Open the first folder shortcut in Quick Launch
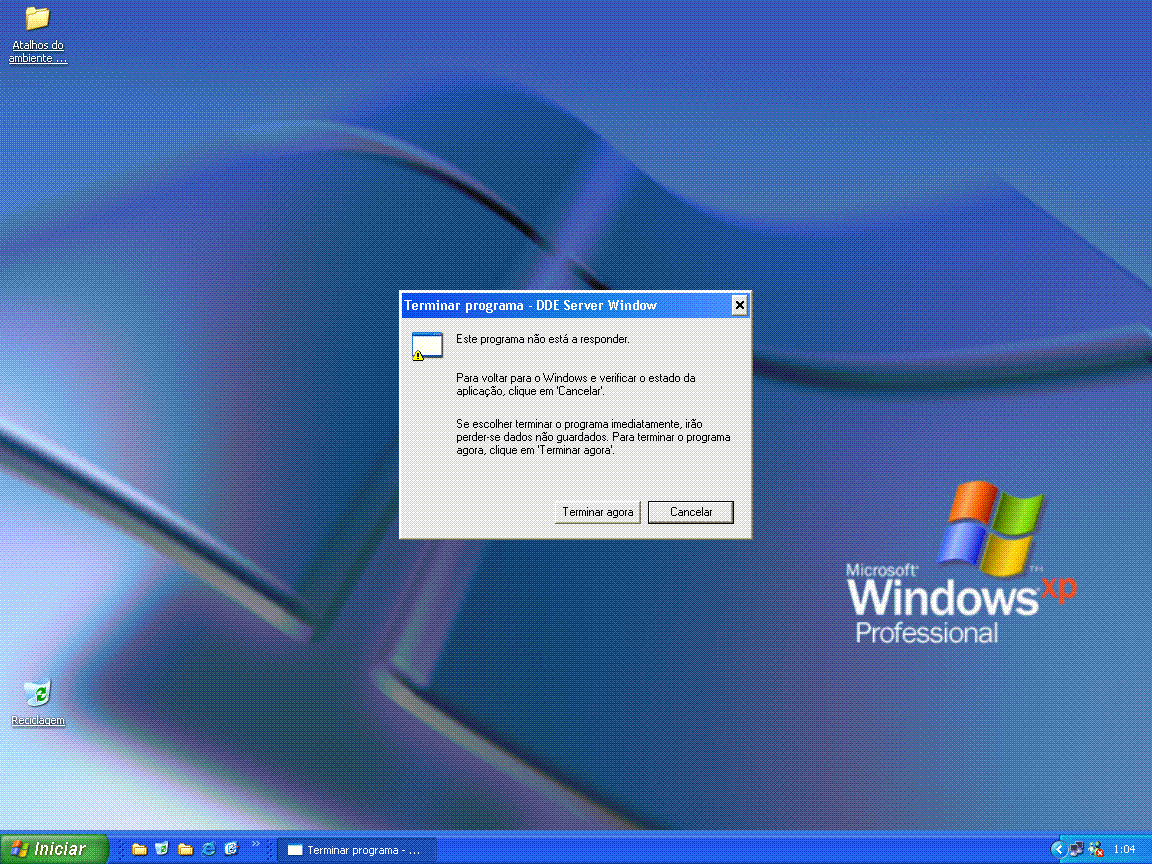This screenshot has width=1152, height=864. [x=138, y=849]
